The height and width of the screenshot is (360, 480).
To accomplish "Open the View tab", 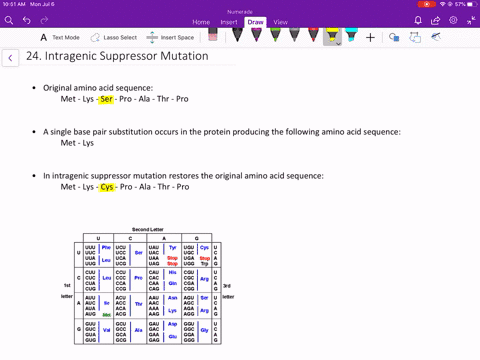I will [280, 22].
